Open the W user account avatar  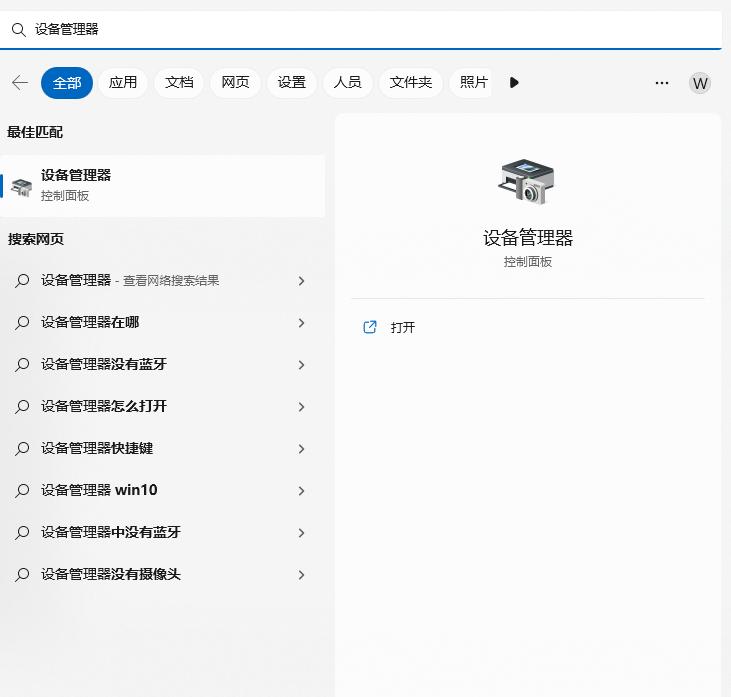700,83
